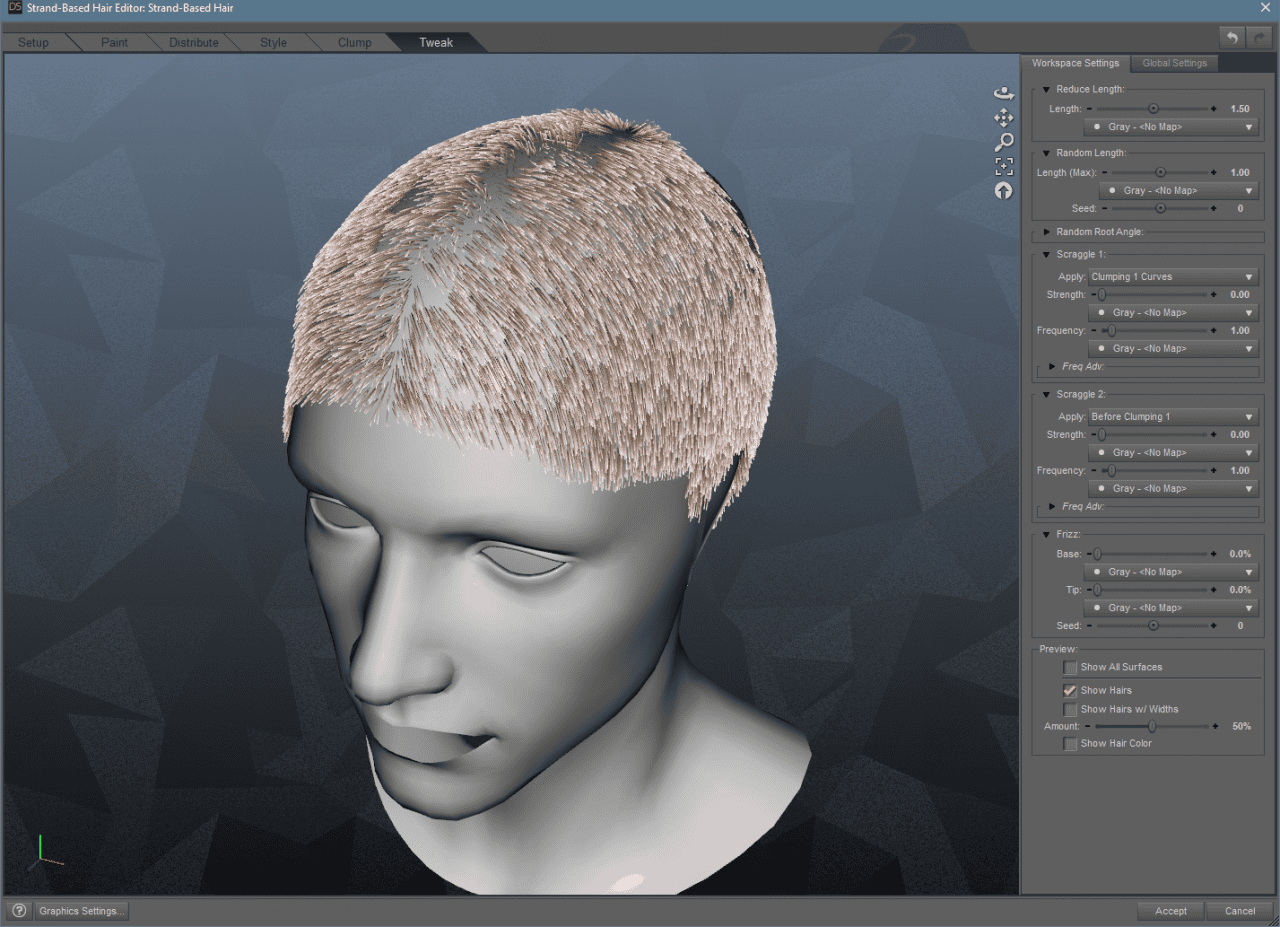The width and height of the screenshot is (1280, 927).
Task: Open the Global Settings tab
Action: point(1174,62)
